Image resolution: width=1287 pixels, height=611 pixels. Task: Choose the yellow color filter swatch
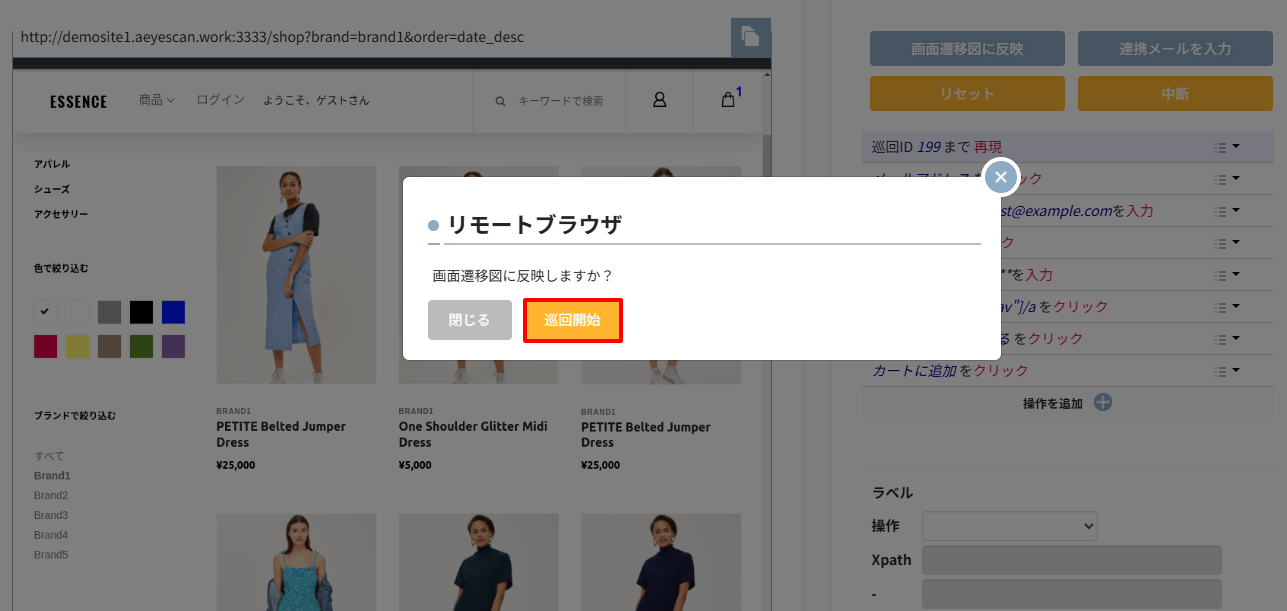pyautogui.click(x=77, y=346)
